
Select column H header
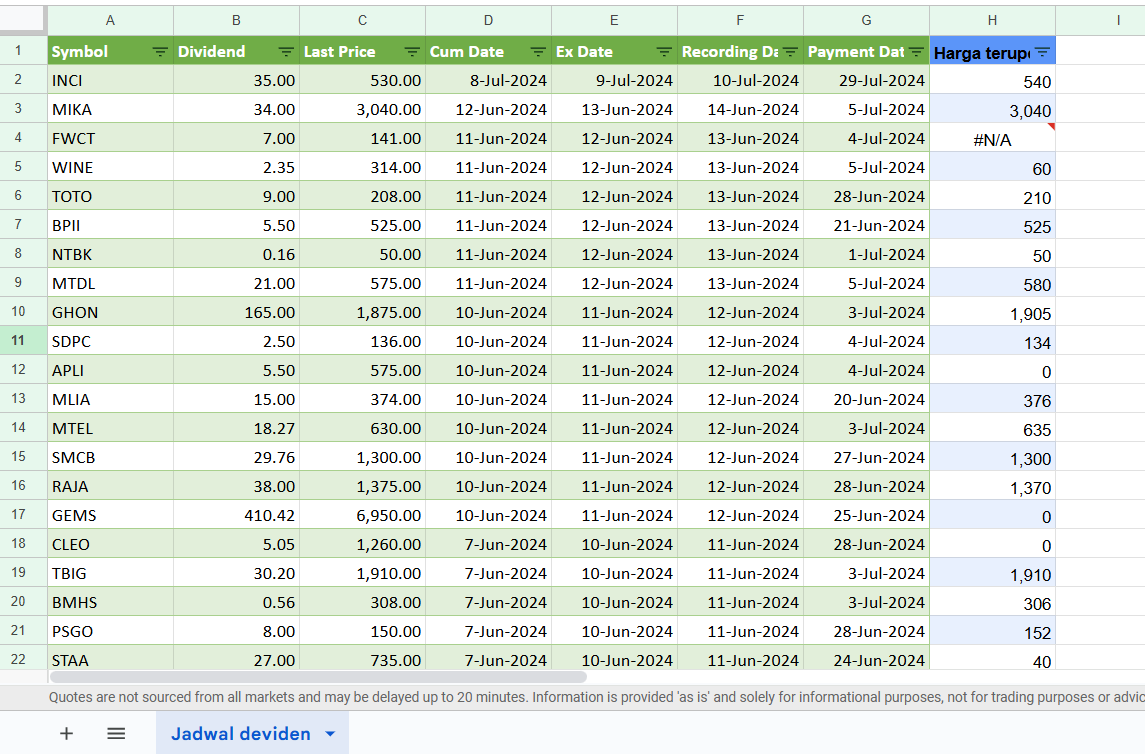coord(992,20)
